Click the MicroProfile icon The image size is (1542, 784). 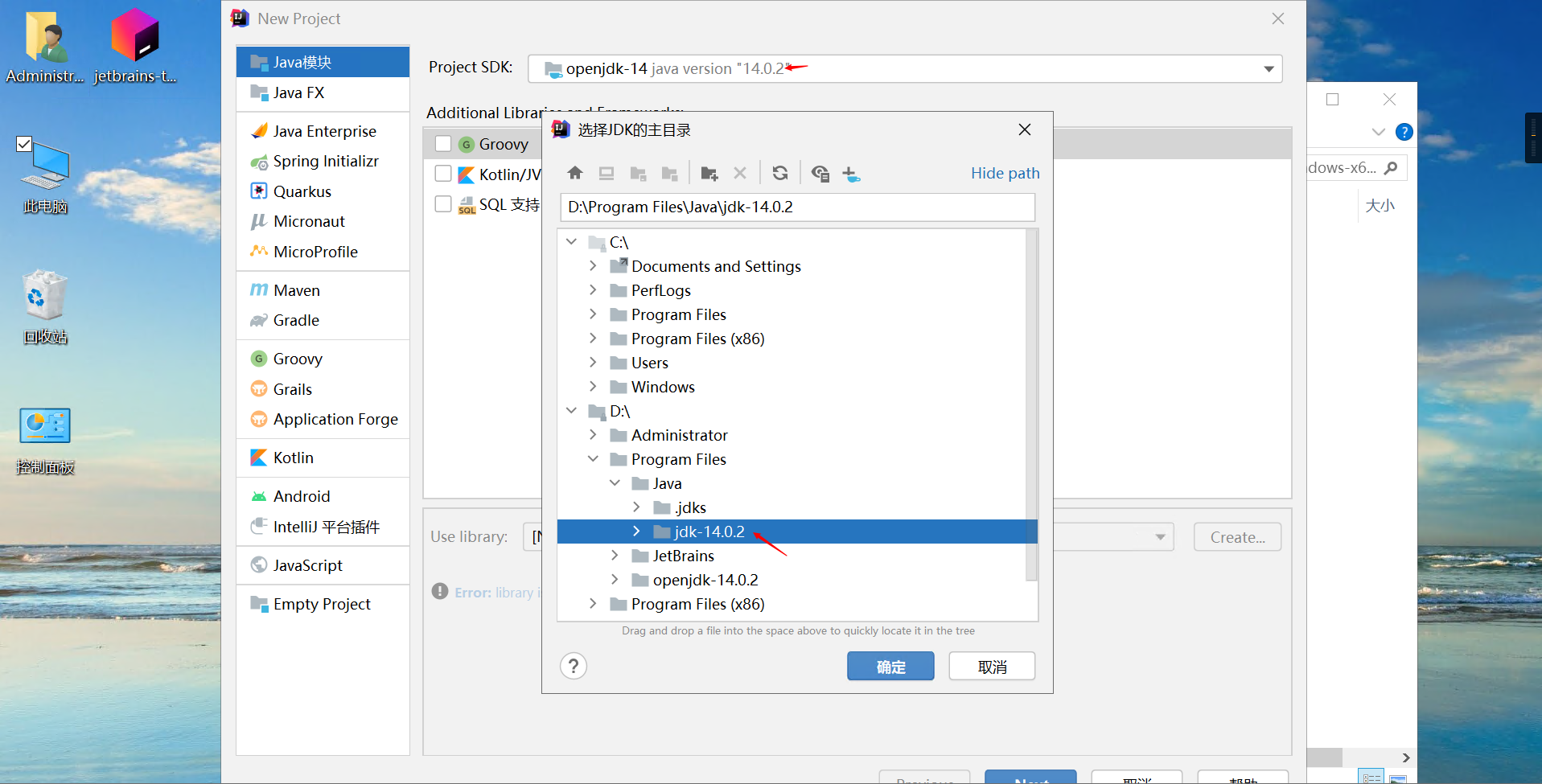258,252
